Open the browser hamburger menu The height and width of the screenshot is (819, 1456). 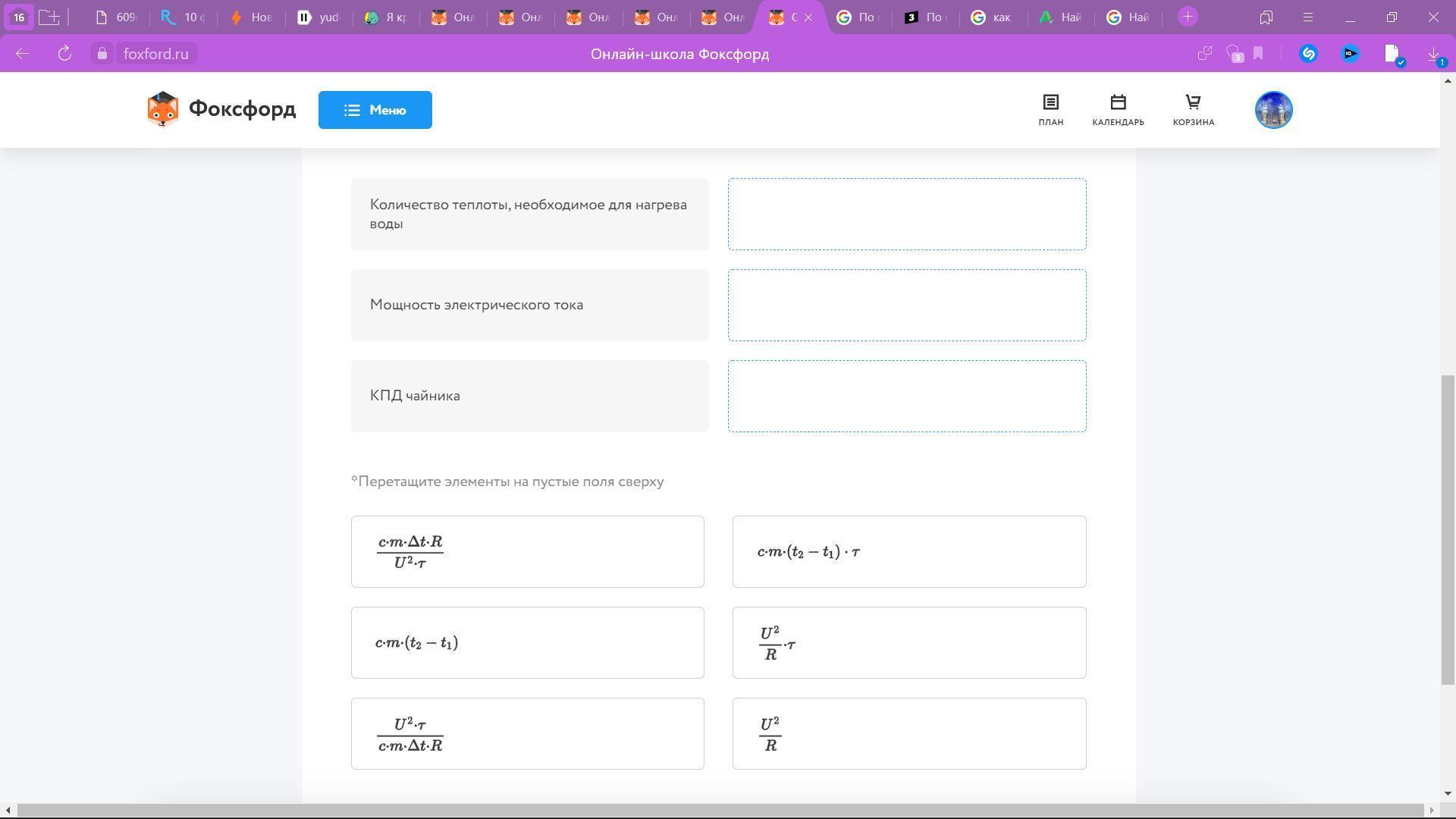click(1307, 17)
